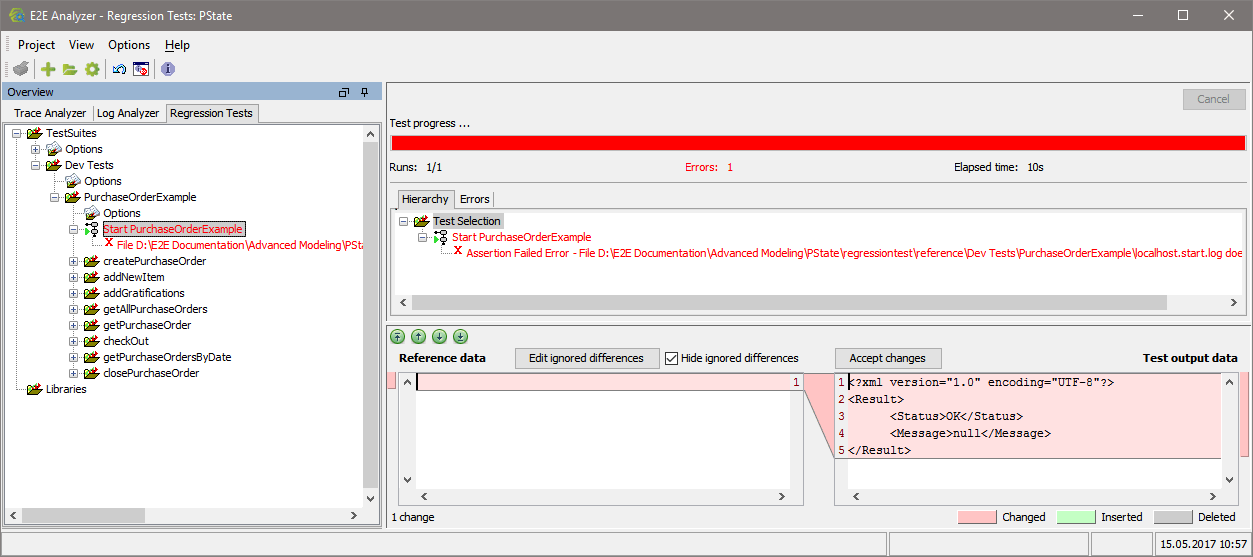Image resolution: width=1253 pixels, height=557 pixels.
Task: Open settings via the green gear icon
Action: point(92,69)
